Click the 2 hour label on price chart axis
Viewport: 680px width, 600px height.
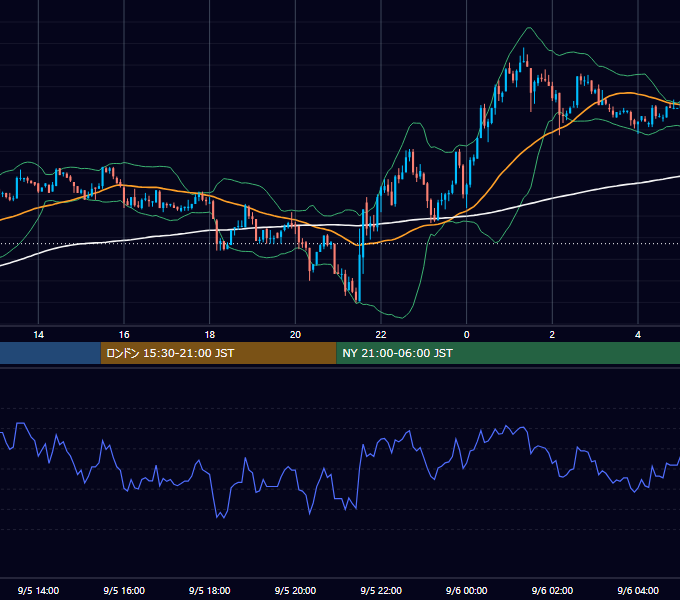552,335
